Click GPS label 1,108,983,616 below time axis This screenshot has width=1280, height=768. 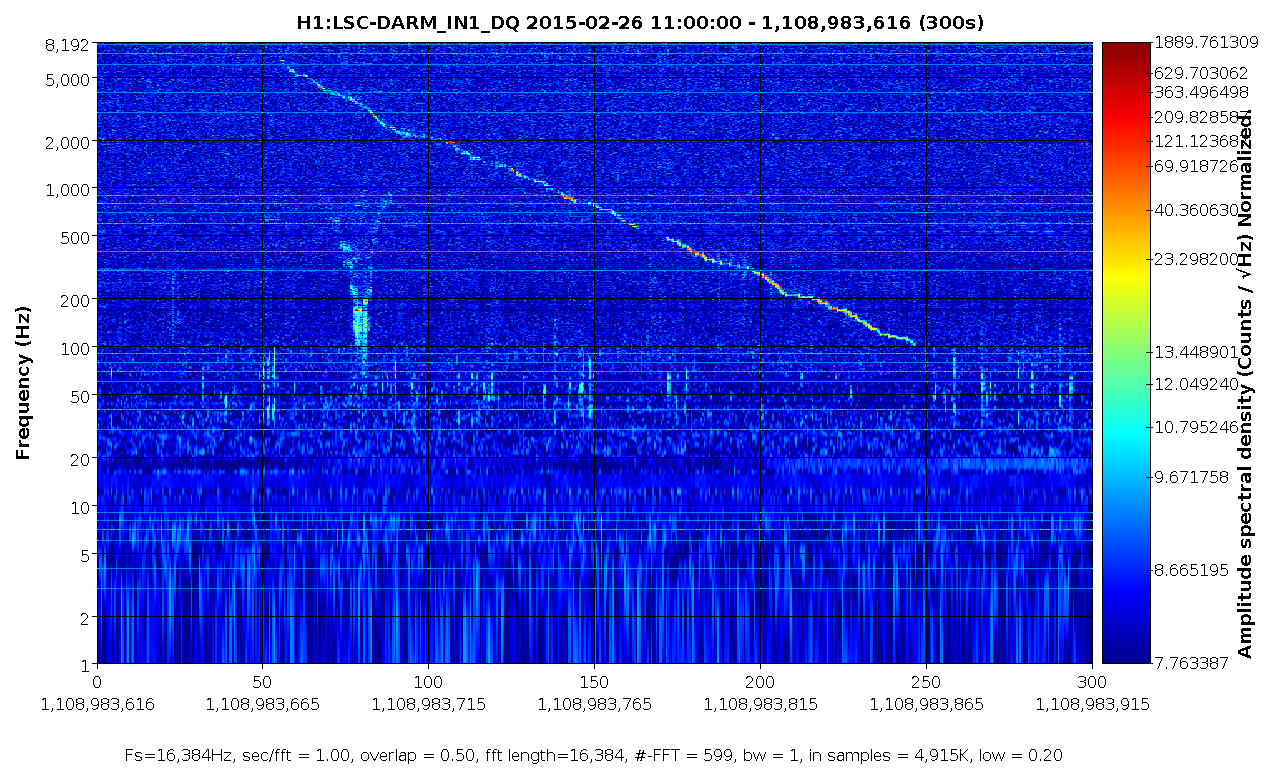[97, 704]
